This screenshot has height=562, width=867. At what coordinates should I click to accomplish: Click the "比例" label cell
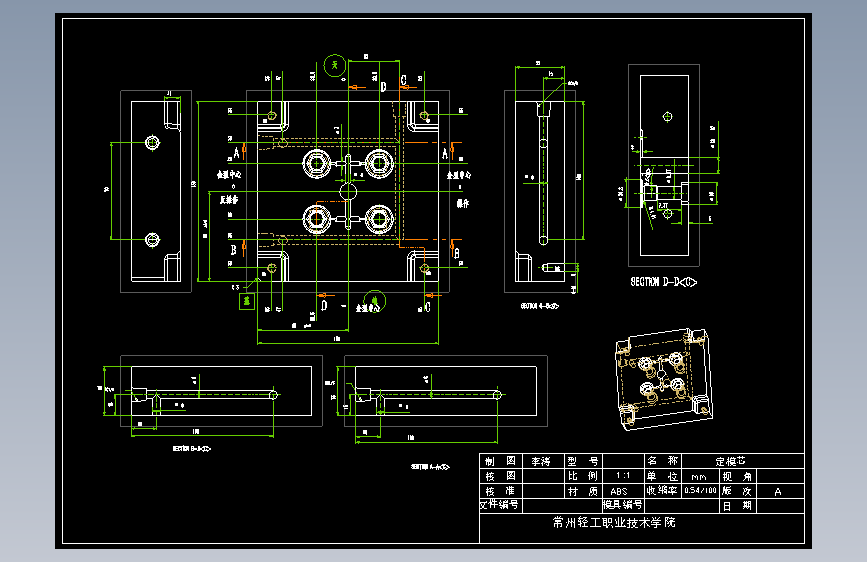(583, 476)
